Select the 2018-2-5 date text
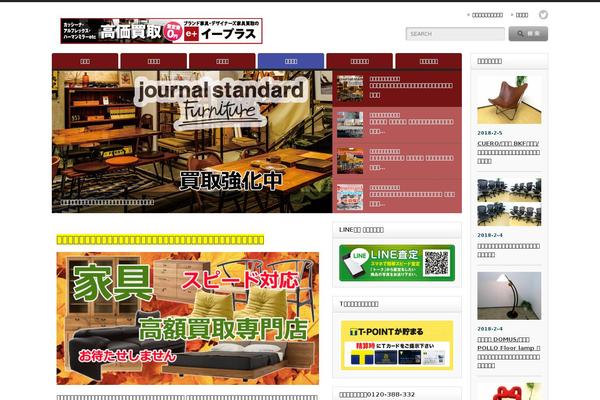 pyautogui.click(x=490, y=133)
